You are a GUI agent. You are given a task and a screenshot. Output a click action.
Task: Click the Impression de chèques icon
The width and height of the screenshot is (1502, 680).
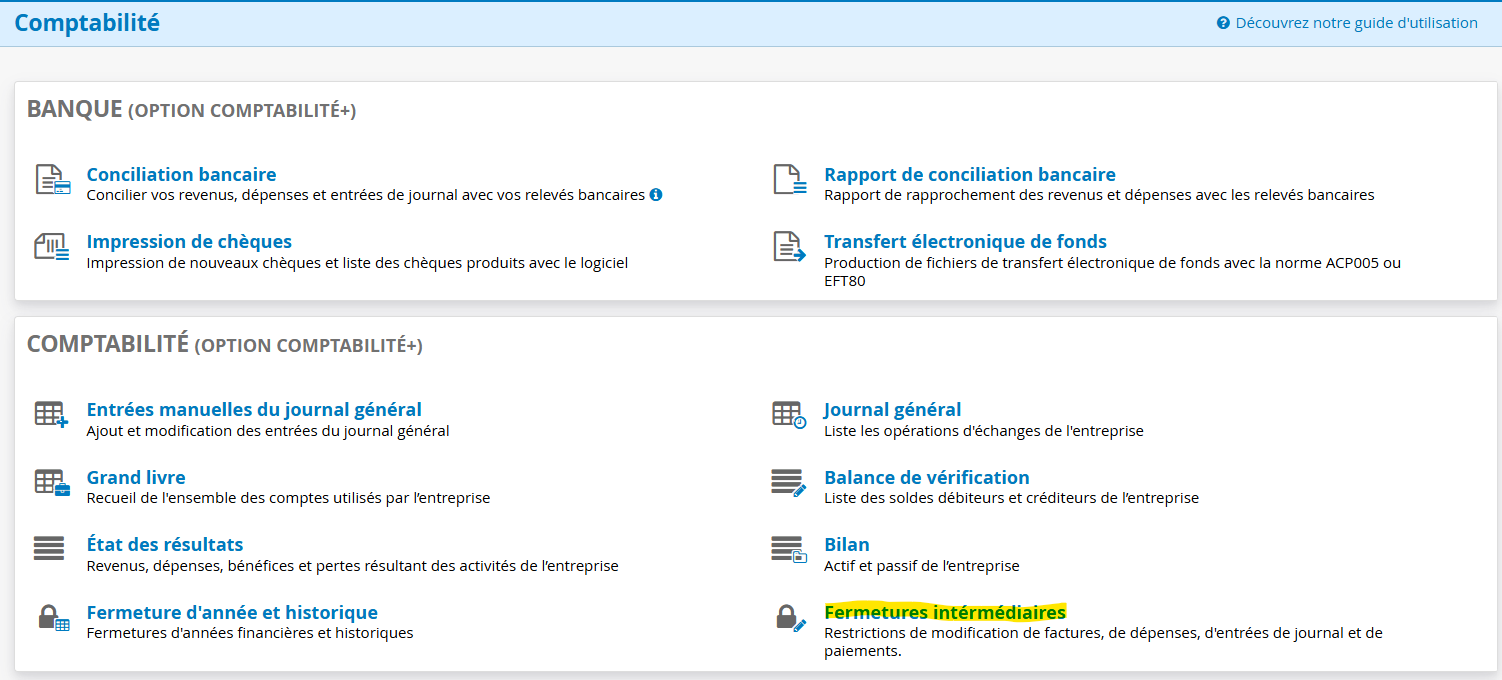pyautogui.click(x=52, y=247)
